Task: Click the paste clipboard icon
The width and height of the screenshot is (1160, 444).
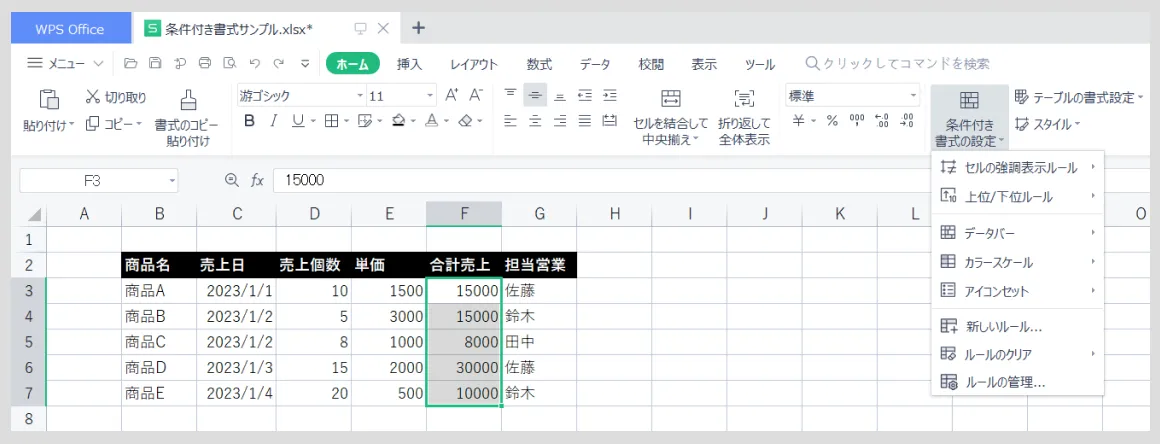Action: click(49, 99)
